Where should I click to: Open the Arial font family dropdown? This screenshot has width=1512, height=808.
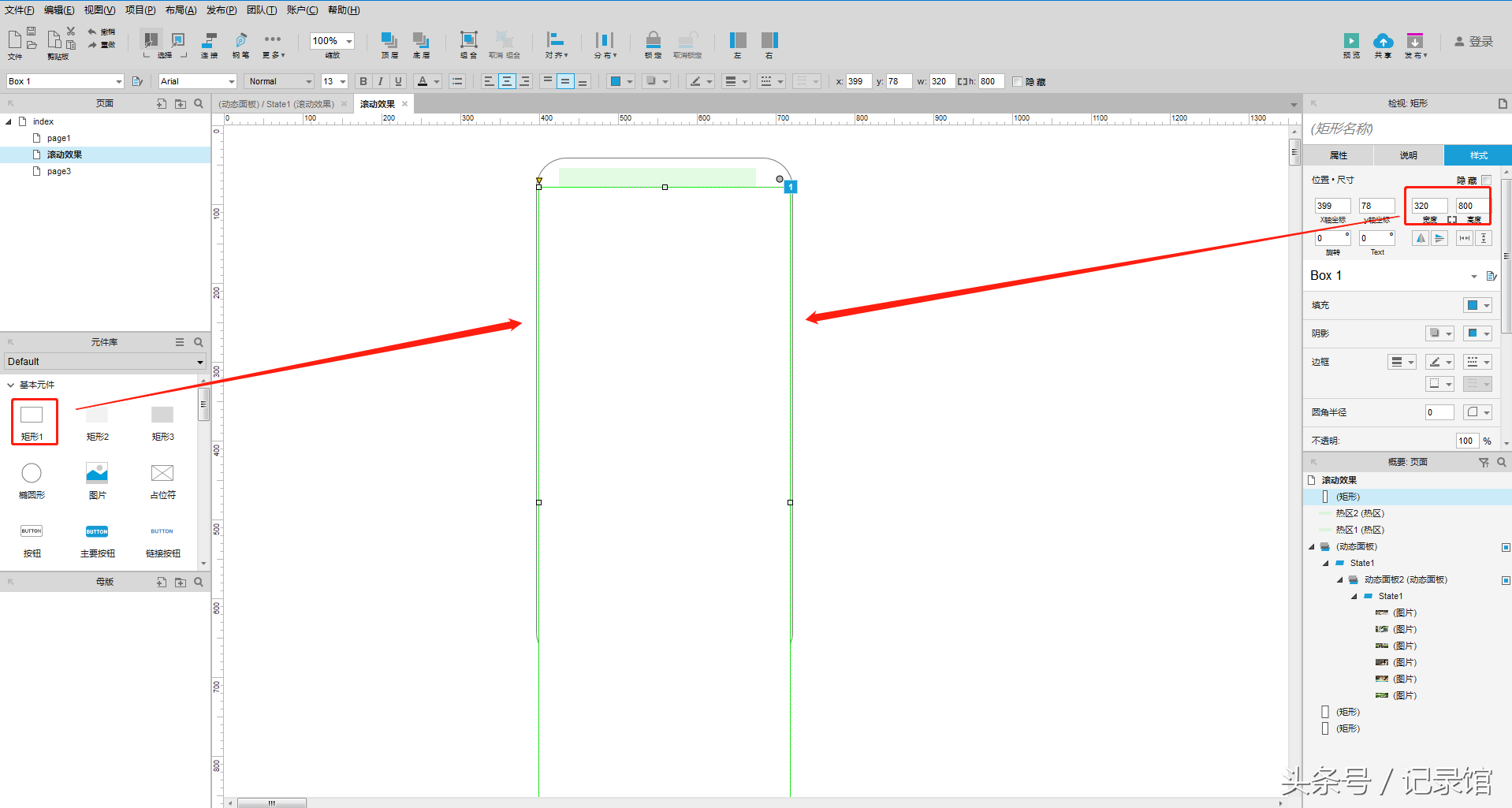coord(197,81)
